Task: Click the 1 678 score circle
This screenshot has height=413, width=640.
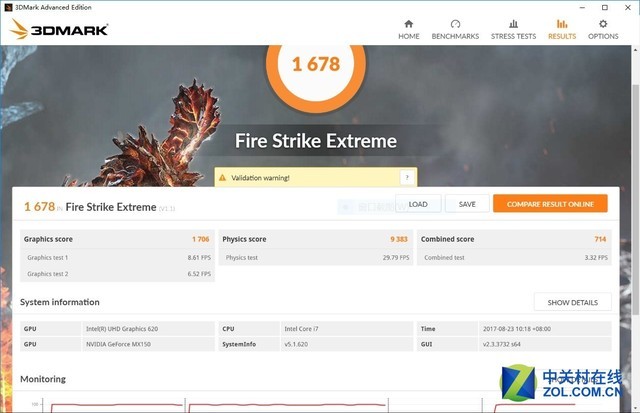Action: (x=315, y=65)
